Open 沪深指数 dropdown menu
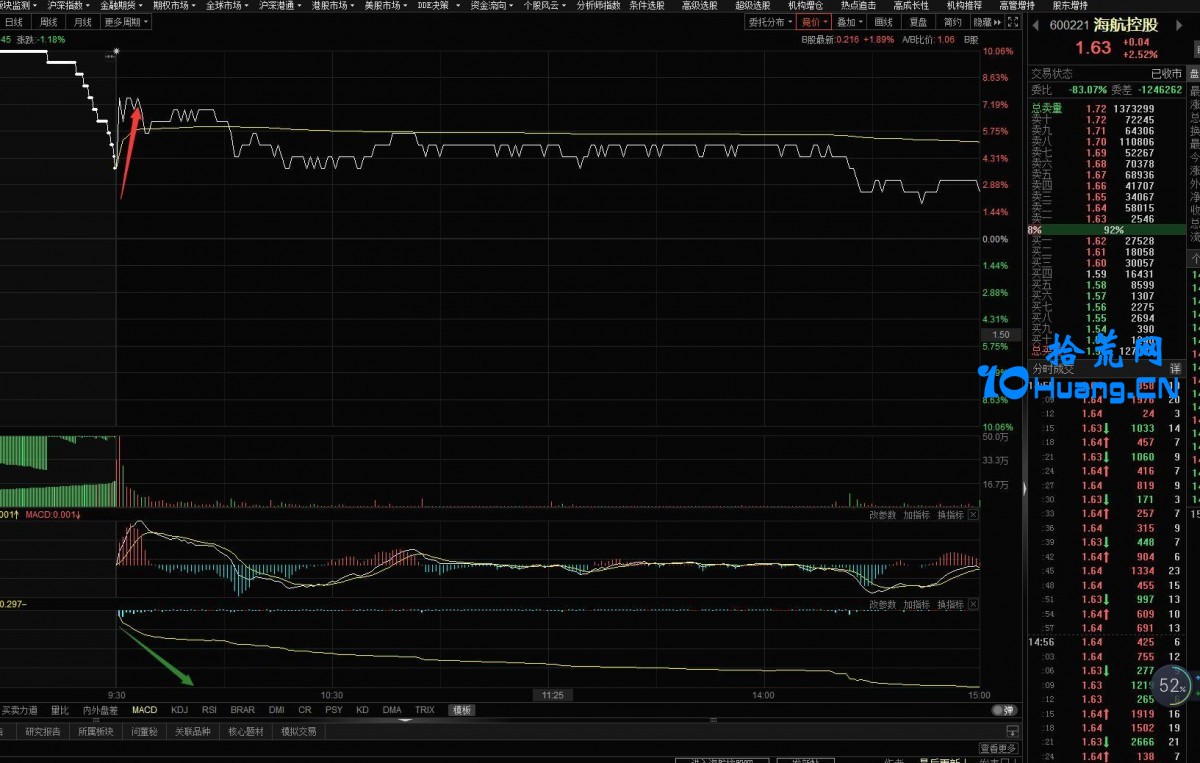This screenshot has height=763, width=1200. point(68,5)
